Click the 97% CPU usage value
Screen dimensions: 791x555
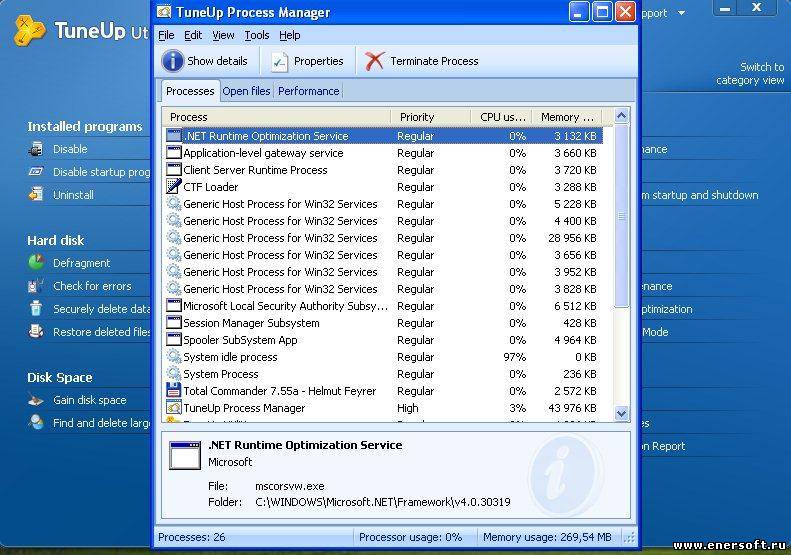515,357
